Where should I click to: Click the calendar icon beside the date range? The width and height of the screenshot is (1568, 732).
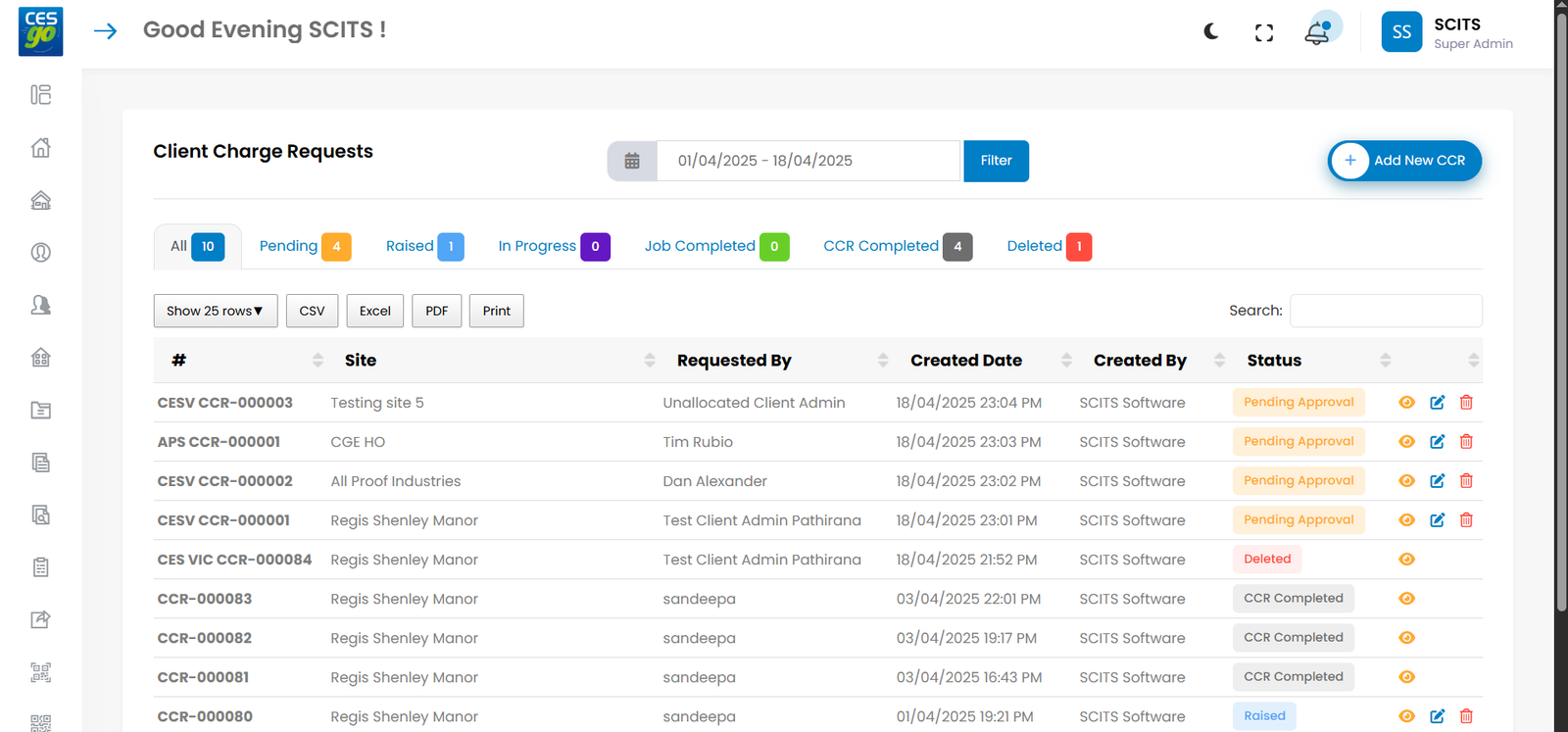click(632, 162)
